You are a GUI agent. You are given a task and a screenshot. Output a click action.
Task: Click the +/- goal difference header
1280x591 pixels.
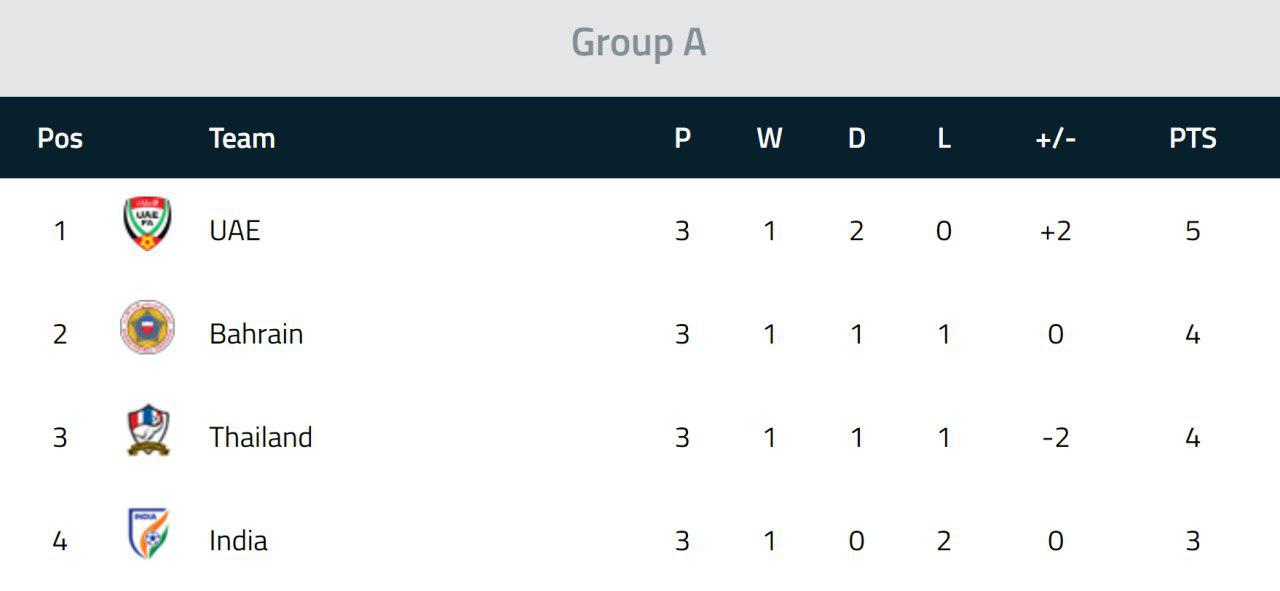[1056, 138]
